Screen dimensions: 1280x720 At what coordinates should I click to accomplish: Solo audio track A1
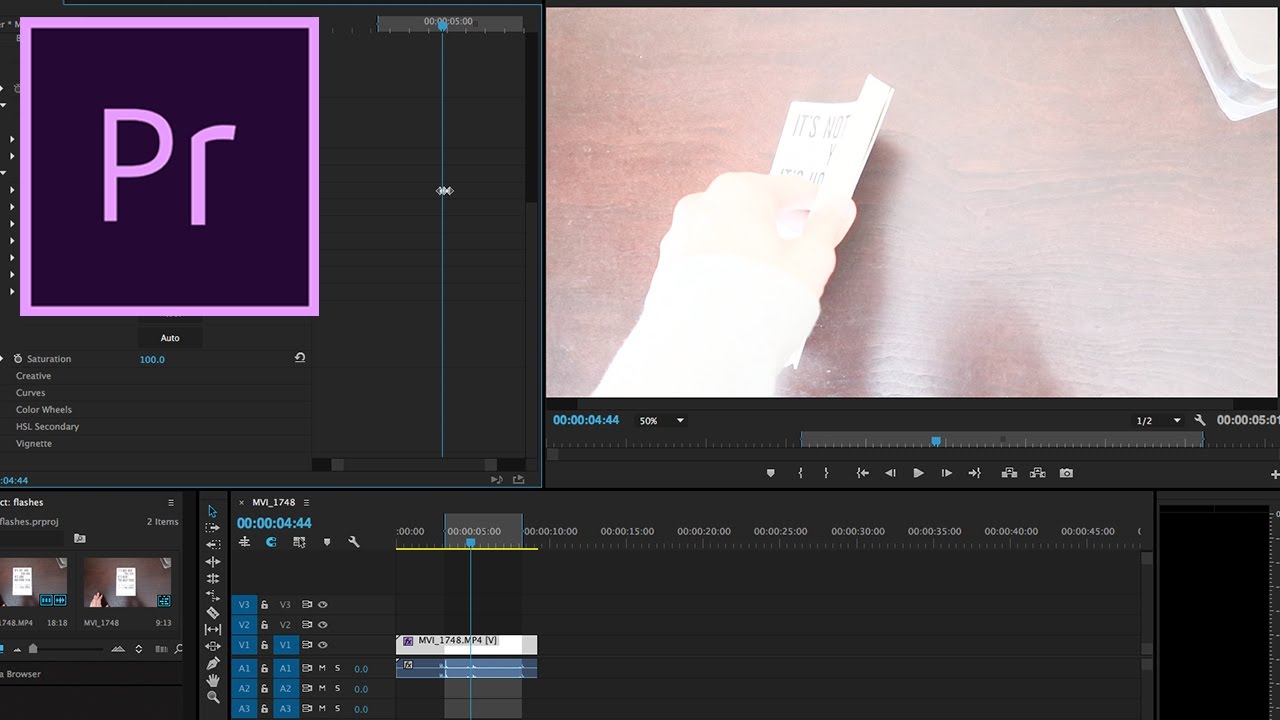[337, 668]
